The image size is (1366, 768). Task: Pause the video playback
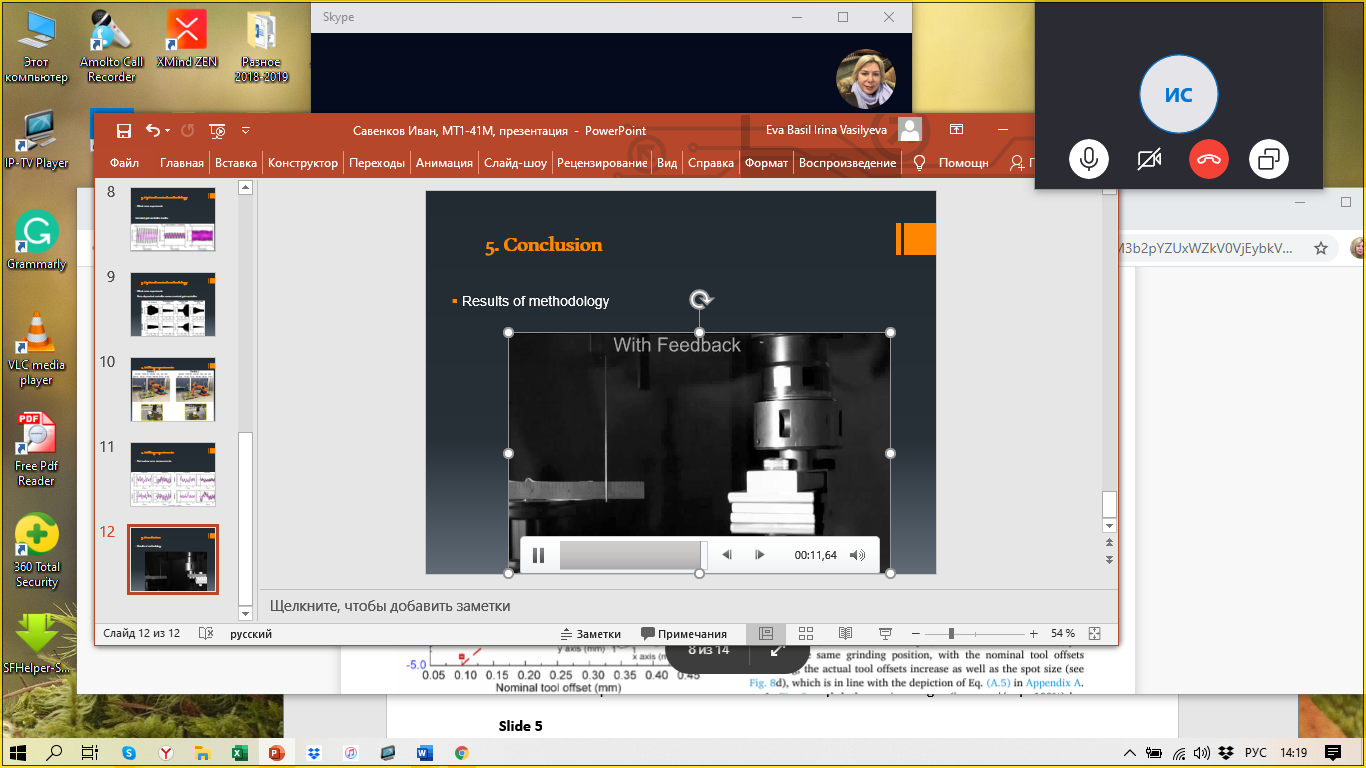pyautogui.click(x=538, y=555)
